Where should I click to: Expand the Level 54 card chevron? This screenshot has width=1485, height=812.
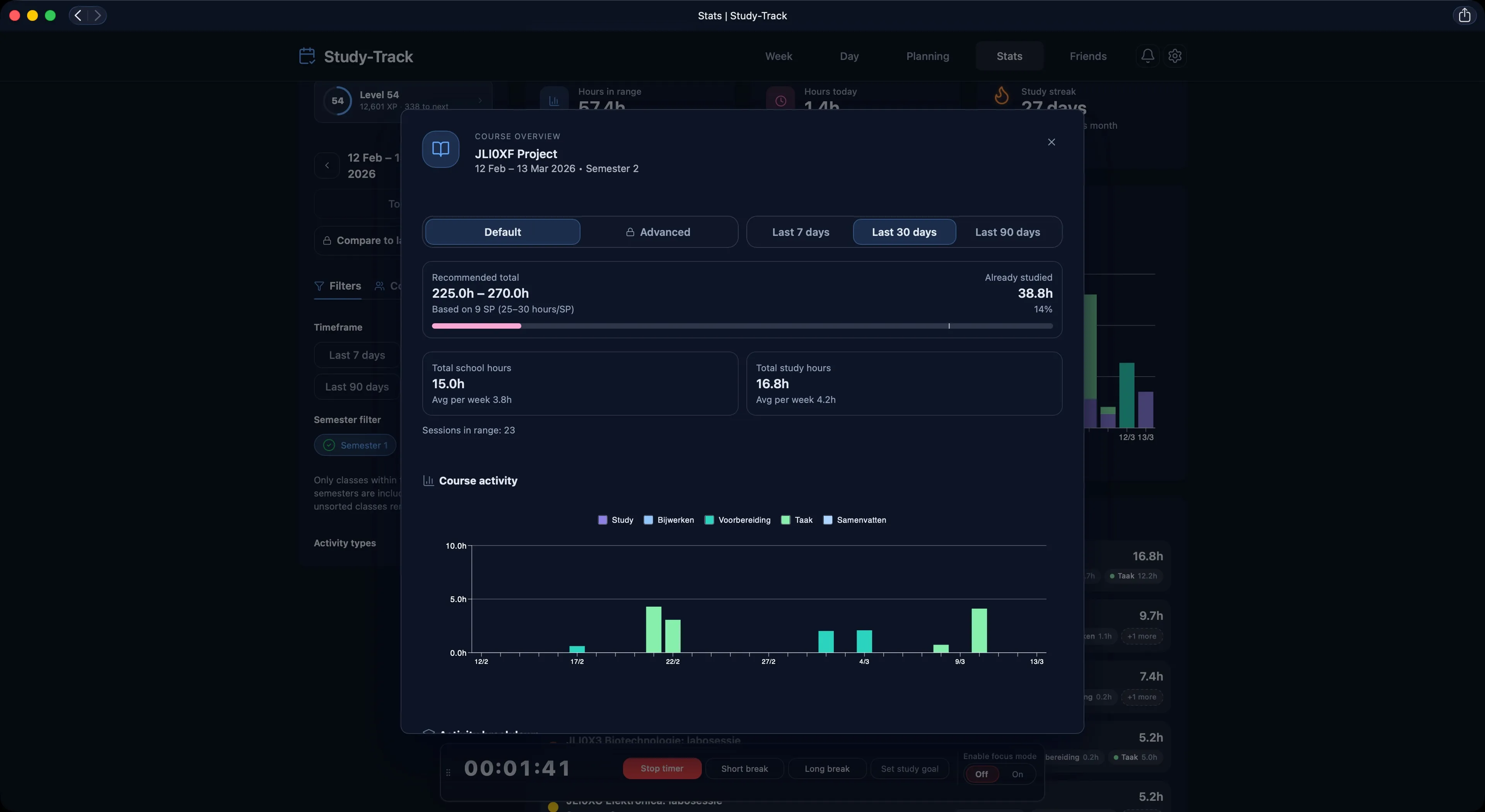pyautogui.click(x=480, y=100)
